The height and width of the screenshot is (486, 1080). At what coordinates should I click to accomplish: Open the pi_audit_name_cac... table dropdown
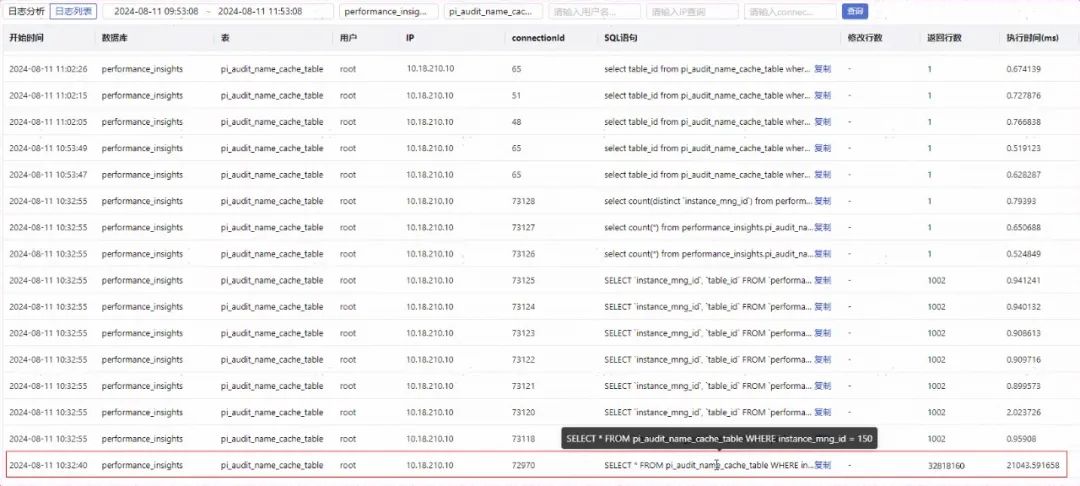coord(493,12)
